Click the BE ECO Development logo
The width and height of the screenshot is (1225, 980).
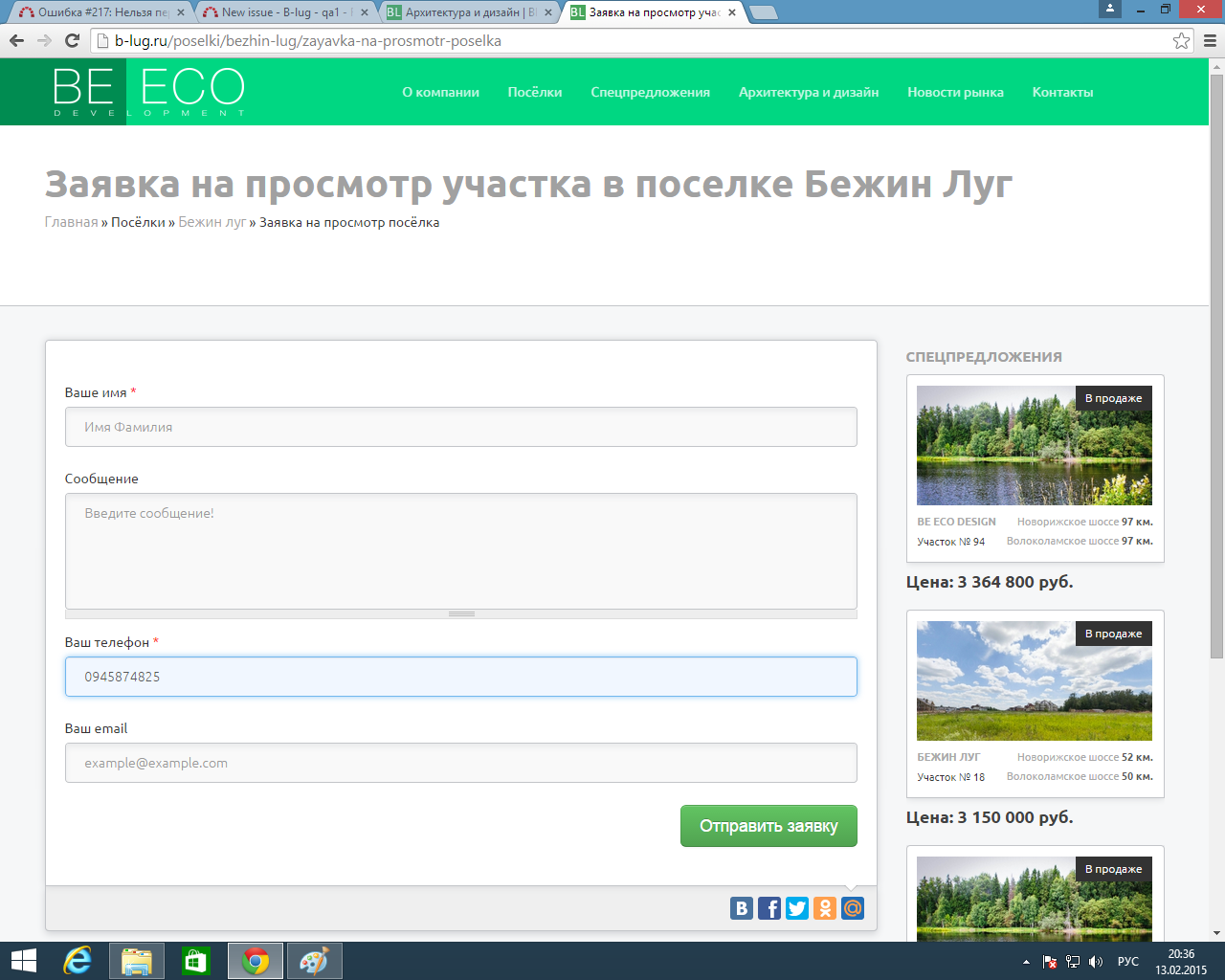coord(148,92)
